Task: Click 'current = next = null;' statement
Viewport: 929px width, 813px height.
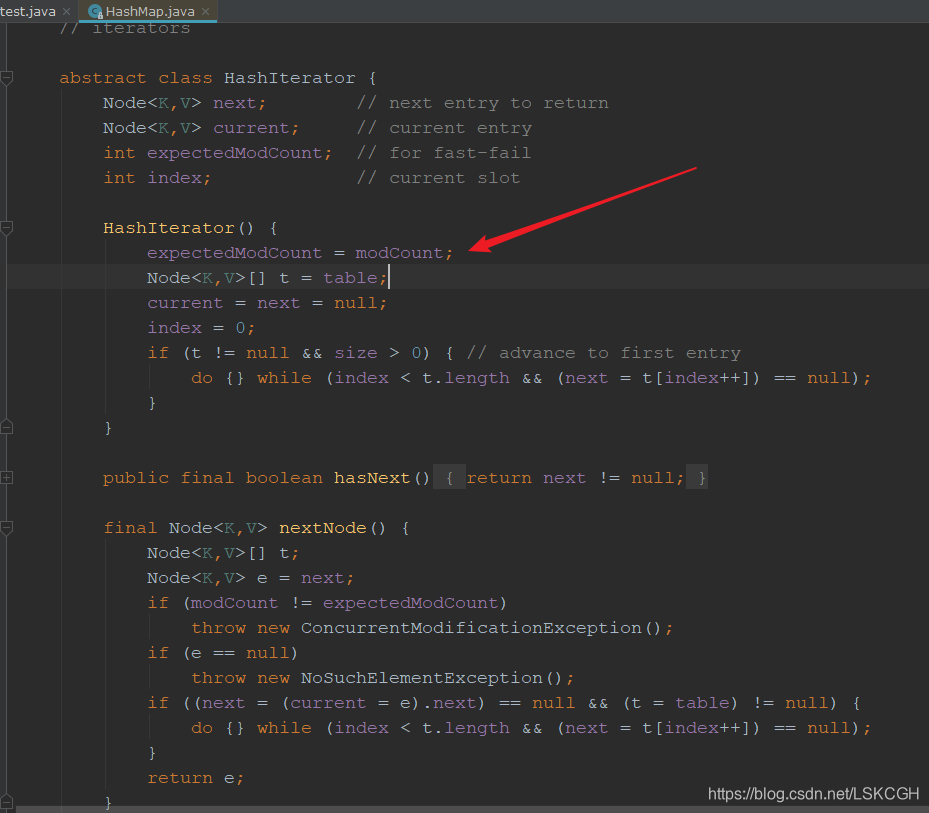Action: click(x=267, y=303)
